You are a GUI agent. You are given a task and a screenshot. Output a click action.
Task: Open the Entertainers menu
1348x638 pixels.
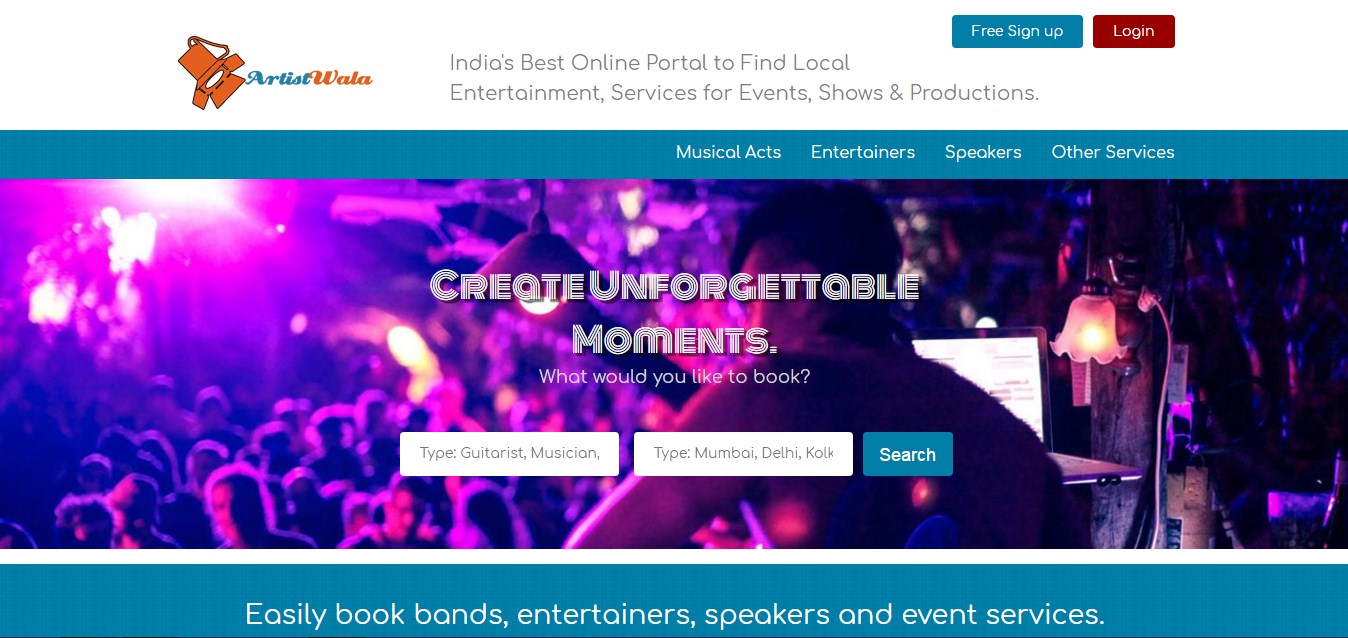coord(863,152)
